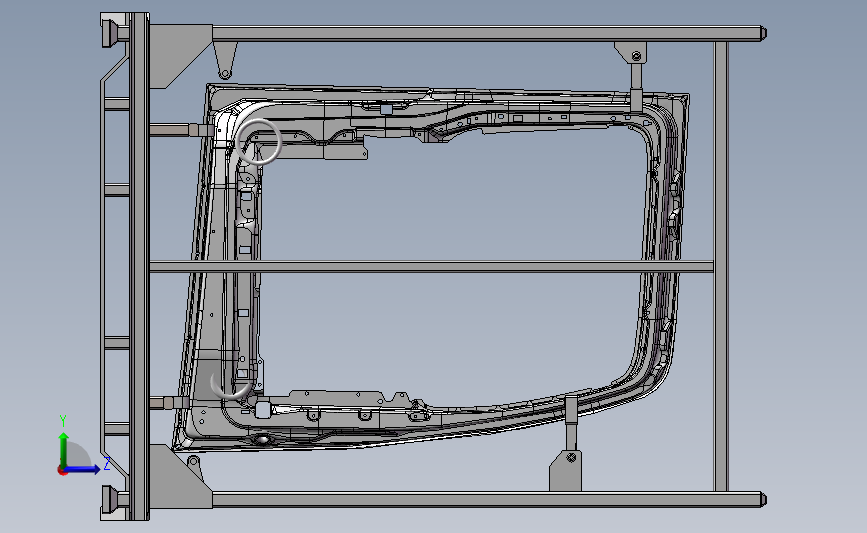The image size is (867, 533).
Task: Click the bolt on the bottom-right support bracket
Action: (x=572, y=457)
